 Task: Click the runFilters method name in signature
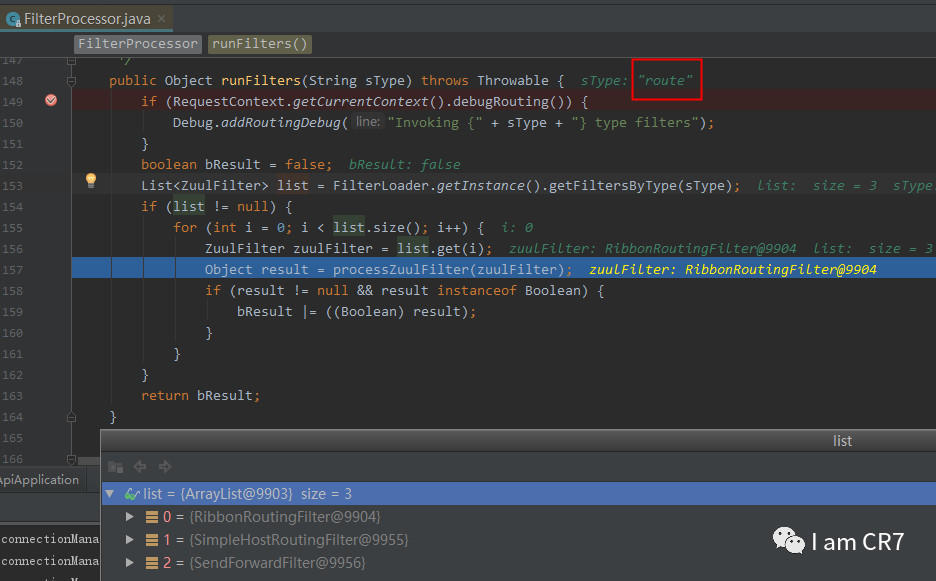click(260, 81)
